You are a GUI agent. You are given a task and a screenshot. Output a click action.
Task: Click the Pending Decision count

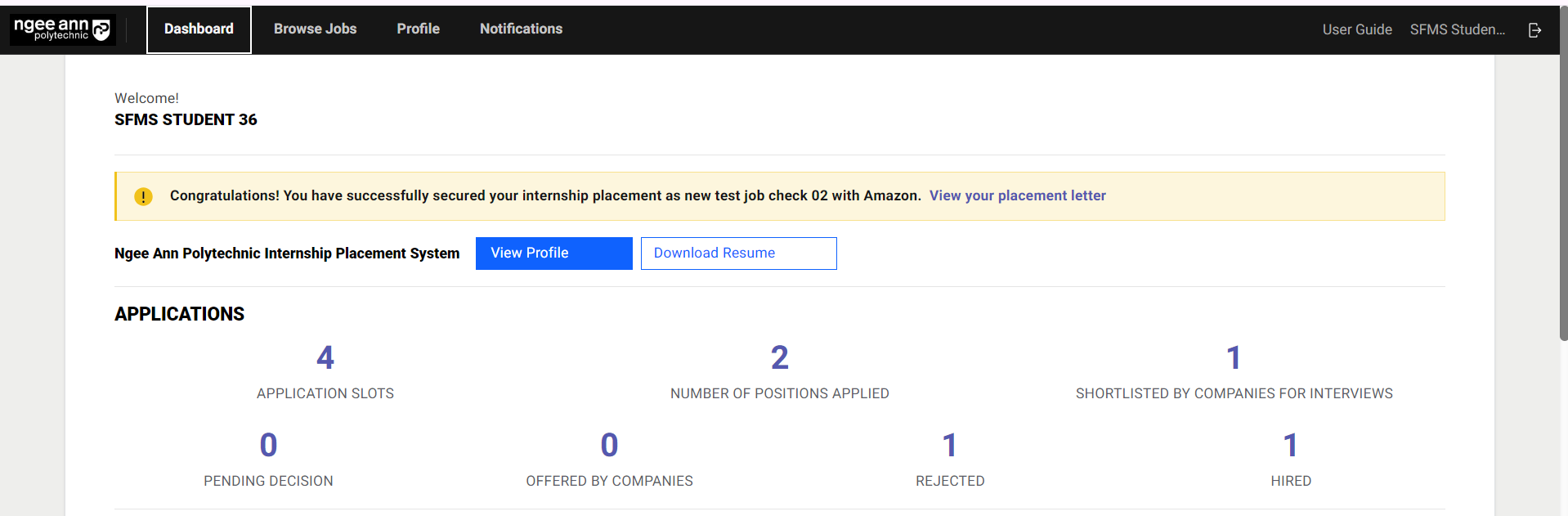[x=268, y=446]
